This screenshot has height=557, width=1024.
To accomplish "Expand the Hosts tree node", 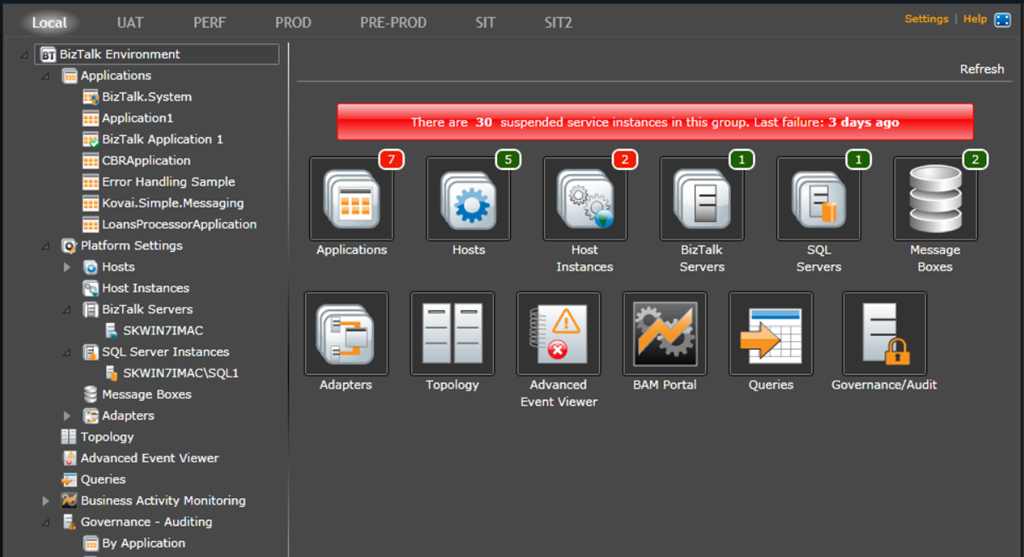I will click(67, 267).
